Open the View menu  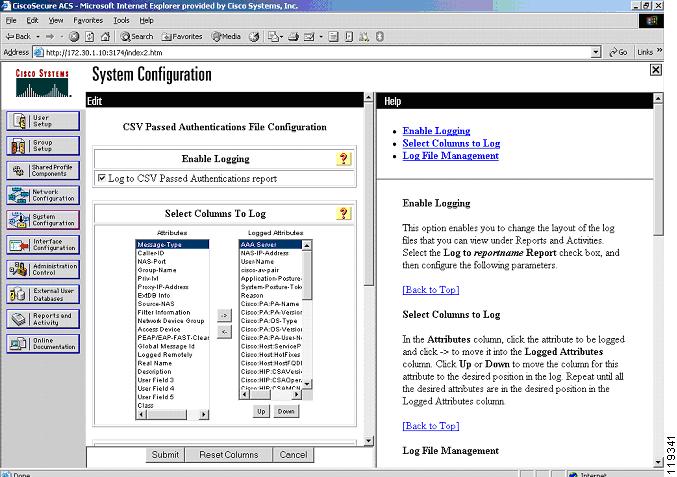pyautogui.click(x=56, y=20)
